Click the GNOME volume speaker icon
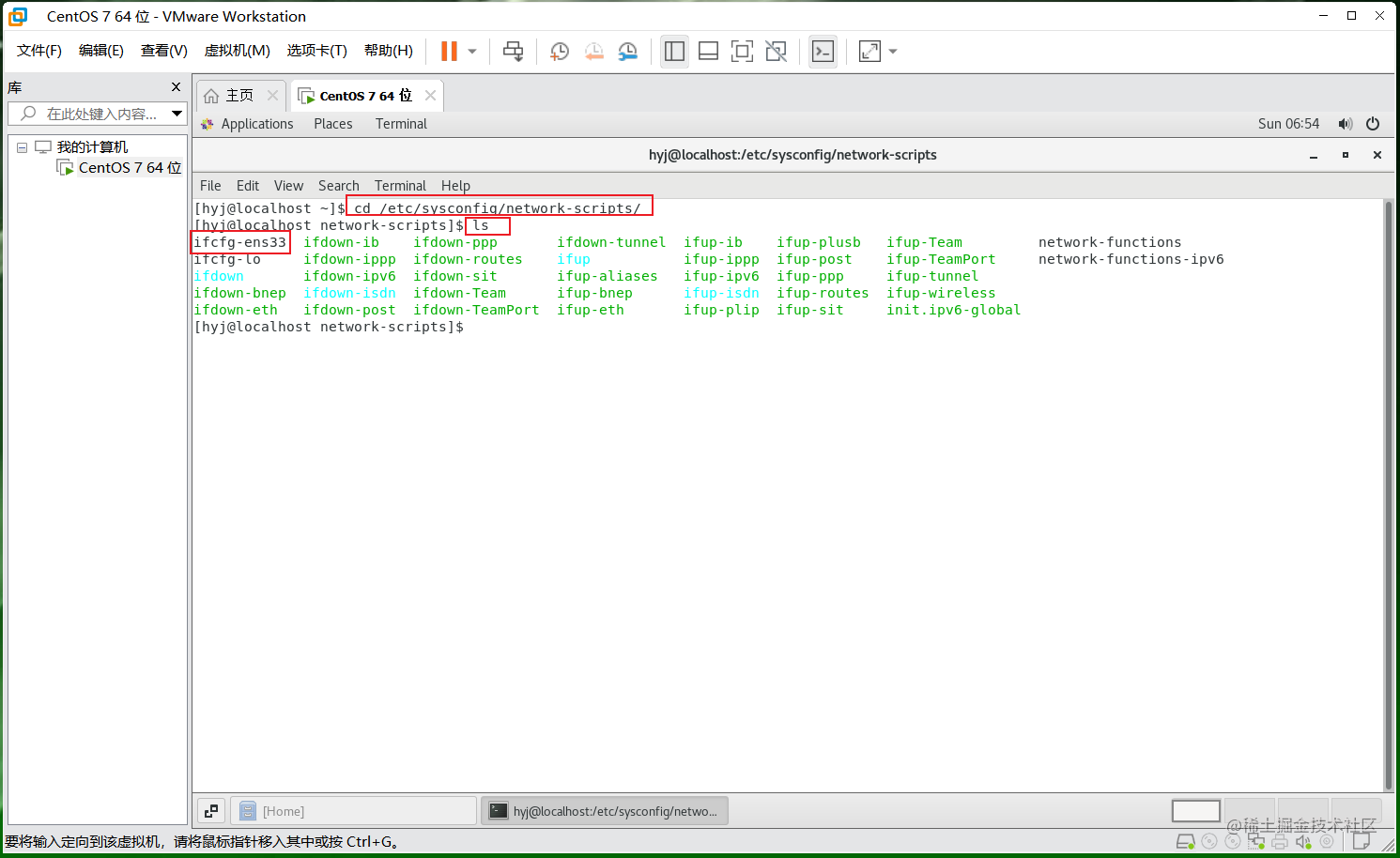The width and height of the screenshot is (1400, 858). click(1346, 124)
